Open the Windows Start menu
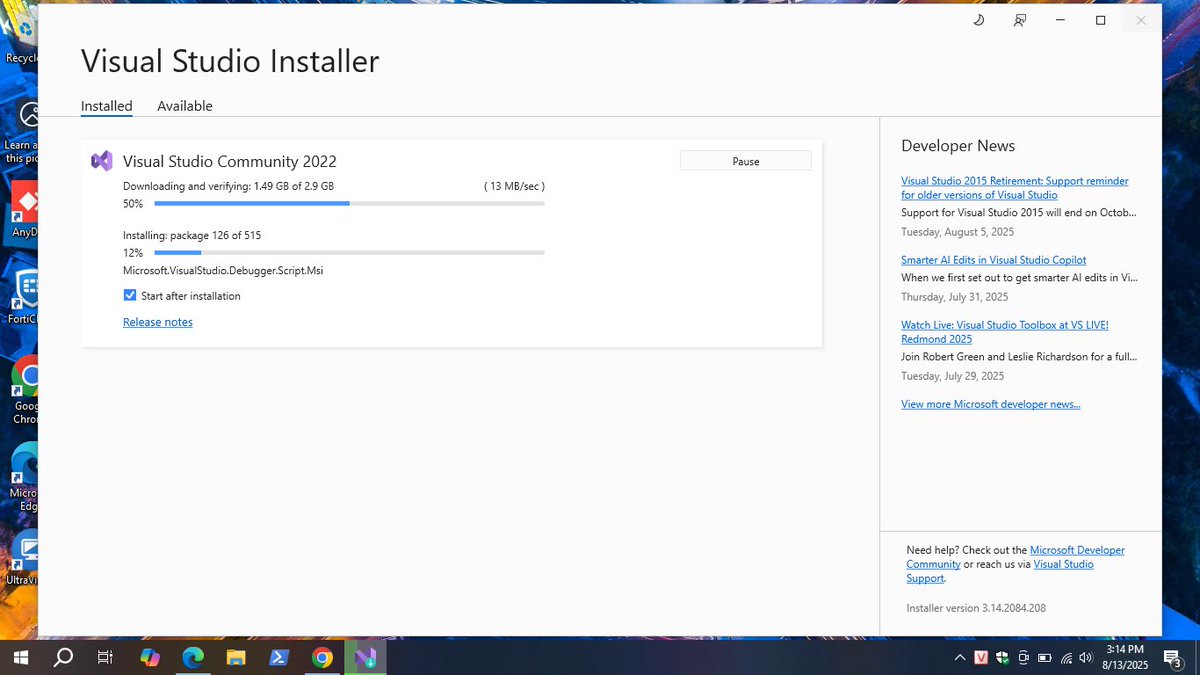This screenshot has width=1200, height=675. coord(20,657)
